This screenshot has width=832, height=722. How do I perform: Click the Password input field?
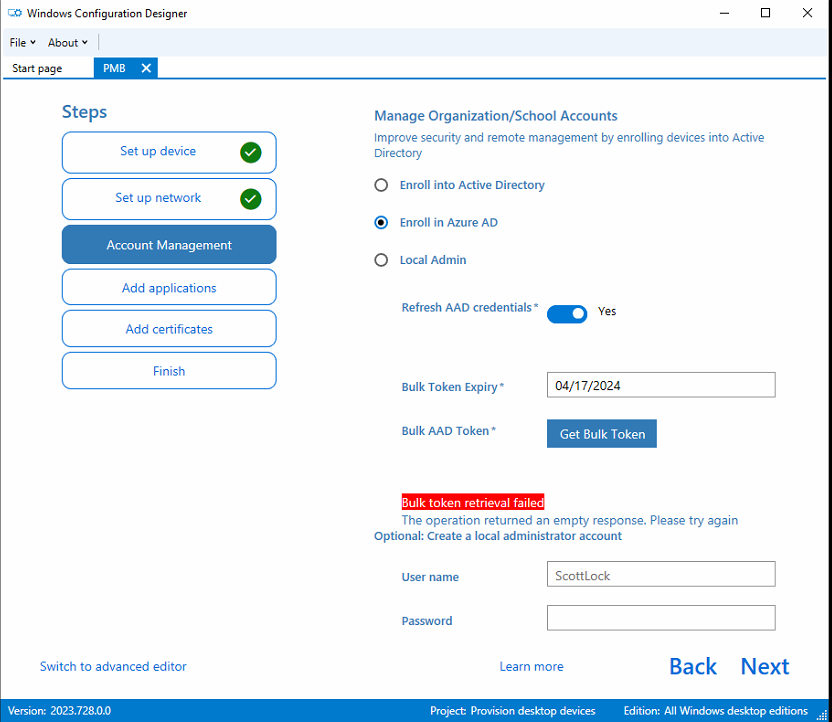point(660,617)
